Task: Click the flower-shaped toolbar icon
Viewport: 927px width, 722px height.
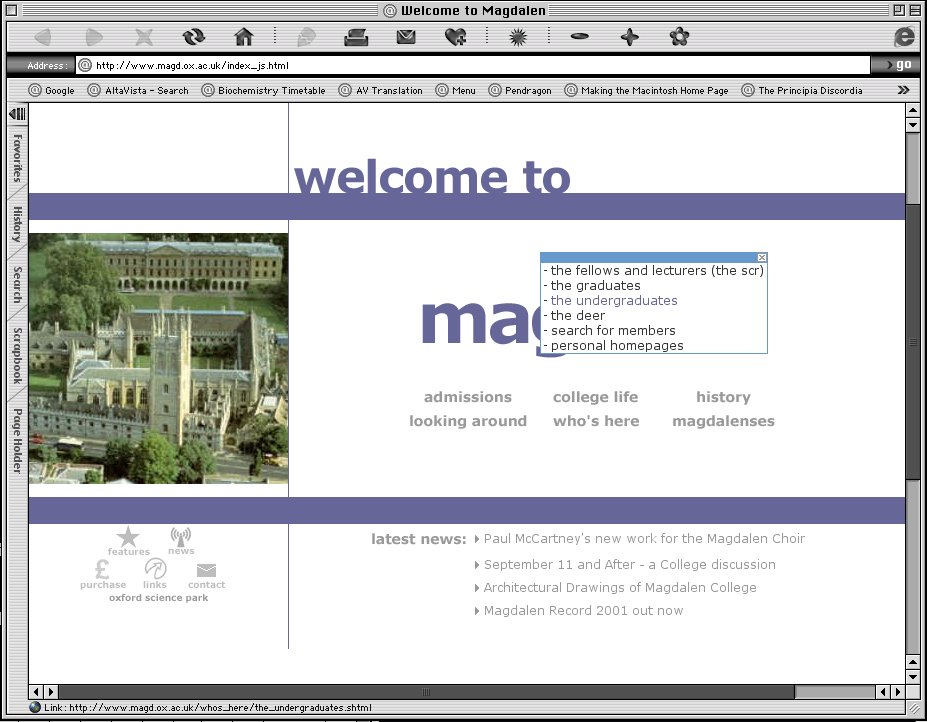Action: click(679, 37)
